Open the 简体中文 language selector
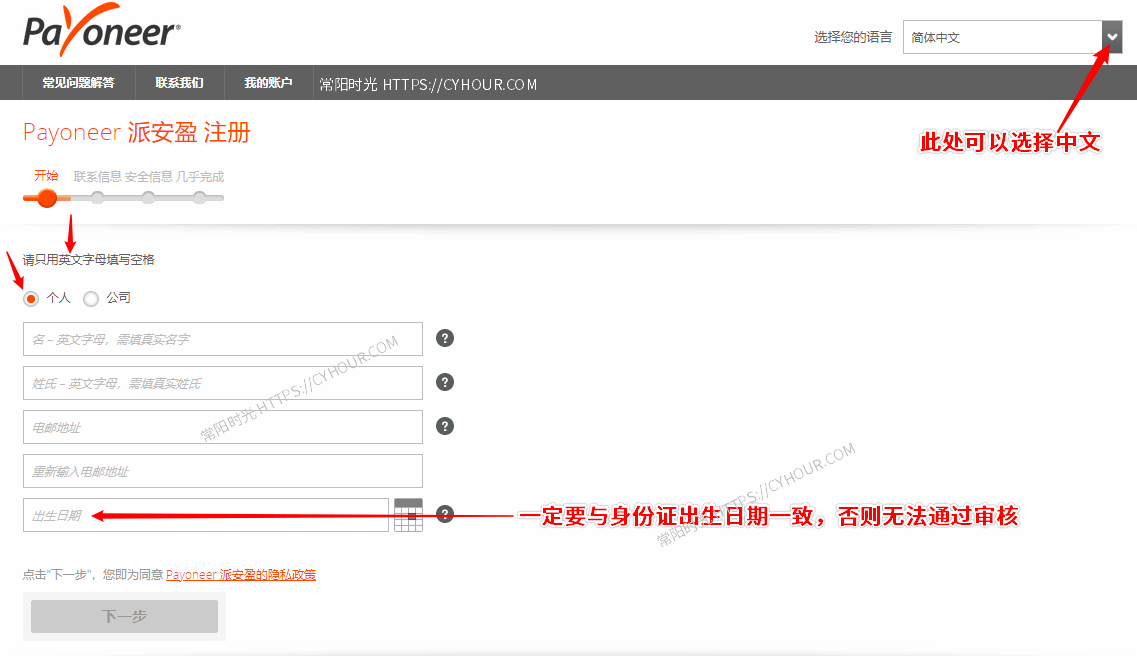1137x656 pixels. click(1012, 37)
